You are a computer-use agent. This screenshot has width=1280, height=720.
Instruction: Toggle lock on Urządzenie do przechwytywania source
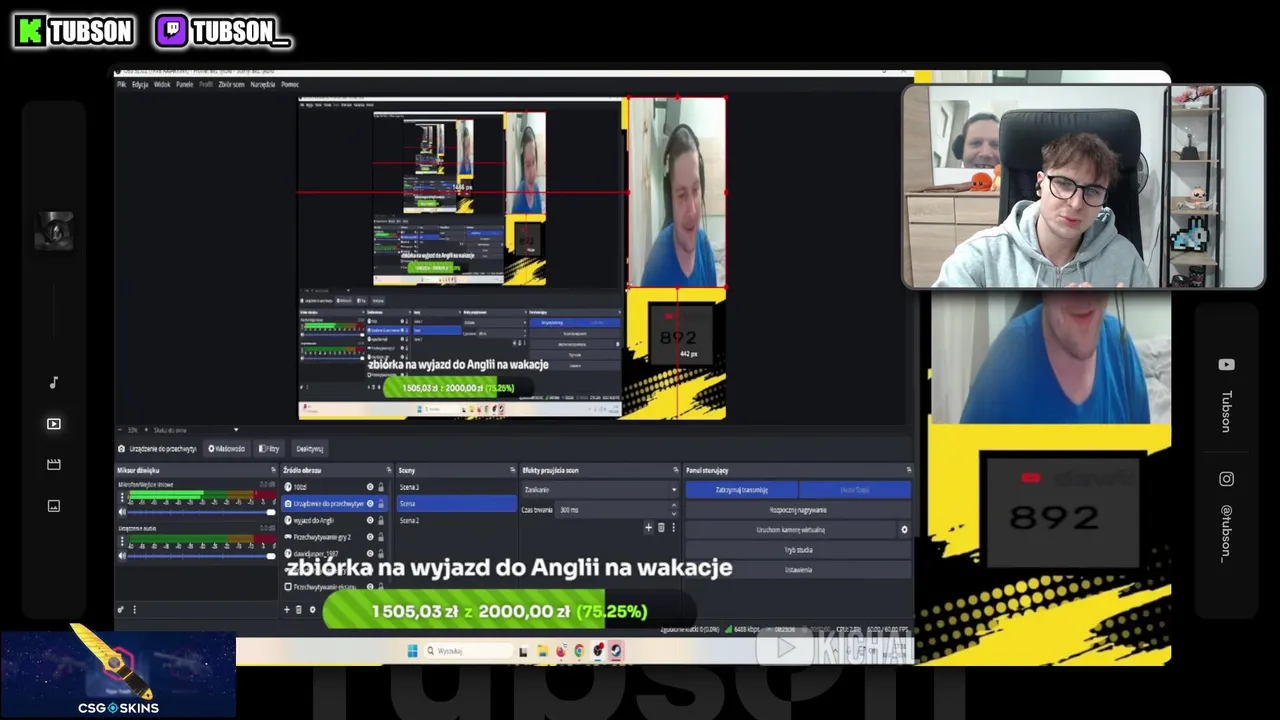[381, 504]
